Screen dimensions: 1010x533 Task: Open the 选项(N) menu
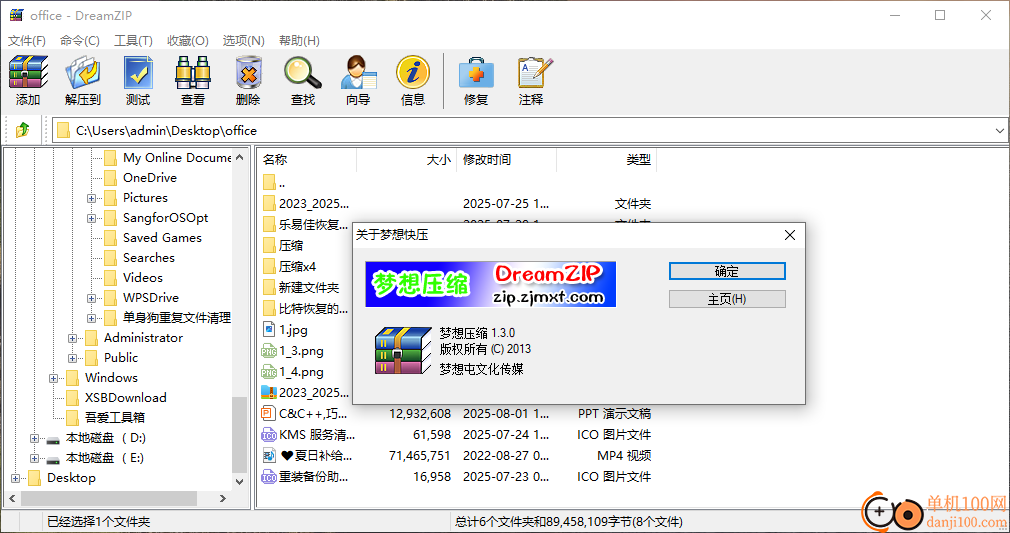pos(243,41)
